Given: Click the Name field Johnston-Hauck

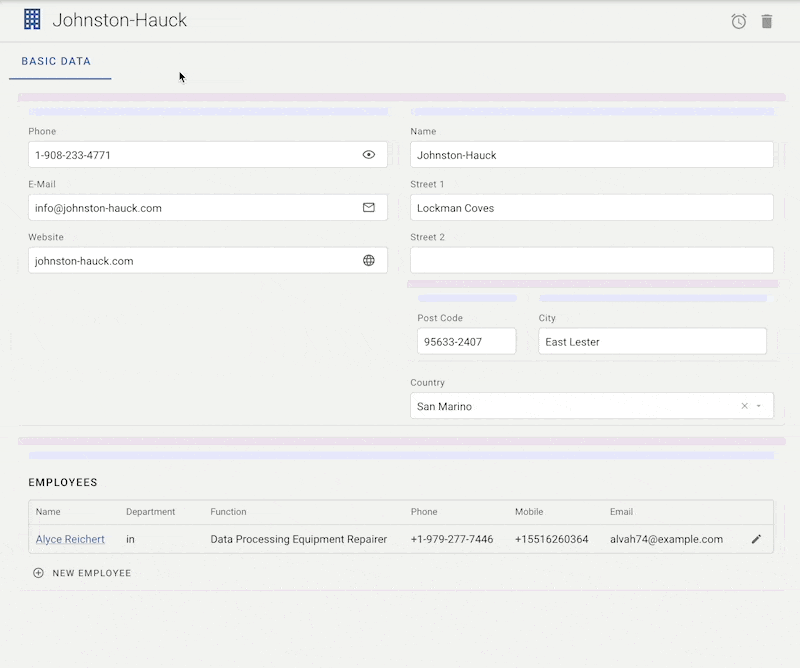Looking at the screenshot, I should point(591,155).
